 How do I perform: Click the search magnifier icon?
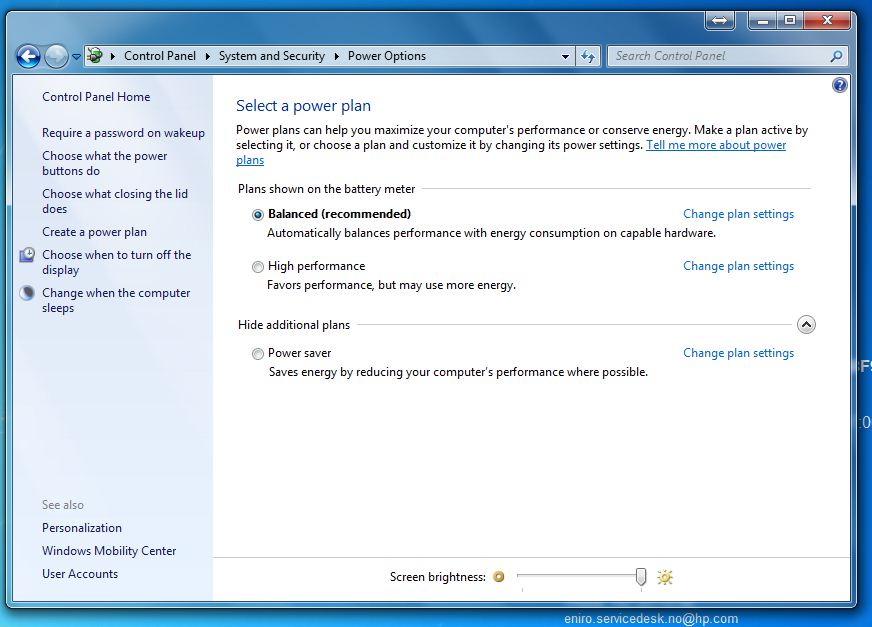836,56
